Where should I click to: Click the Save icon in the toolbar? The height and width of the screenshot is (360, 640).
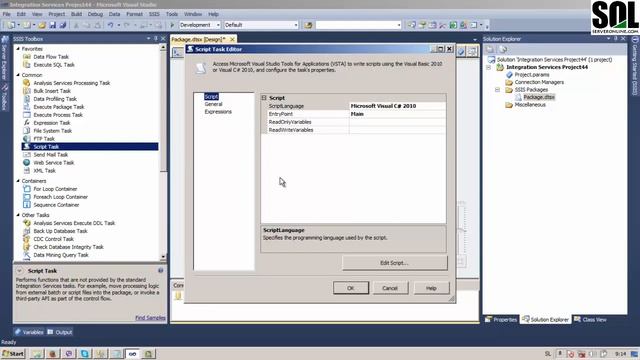pyautogui.click(x=52, y=25)
